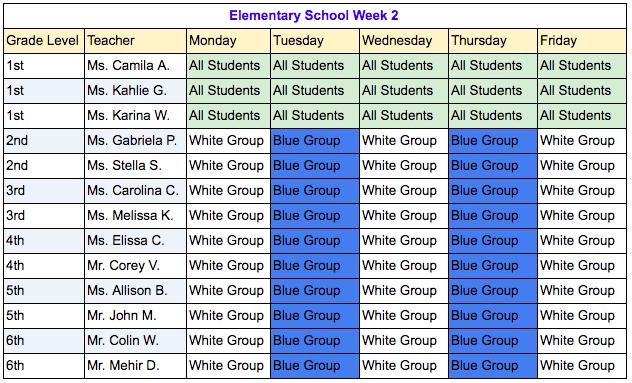Image resolution: width=632 pixels, height=383 pixels.
Task: Select the 6th grade cell beside Mr. Mehir D.
Action: pyautogui.click(x=44, y=366)
